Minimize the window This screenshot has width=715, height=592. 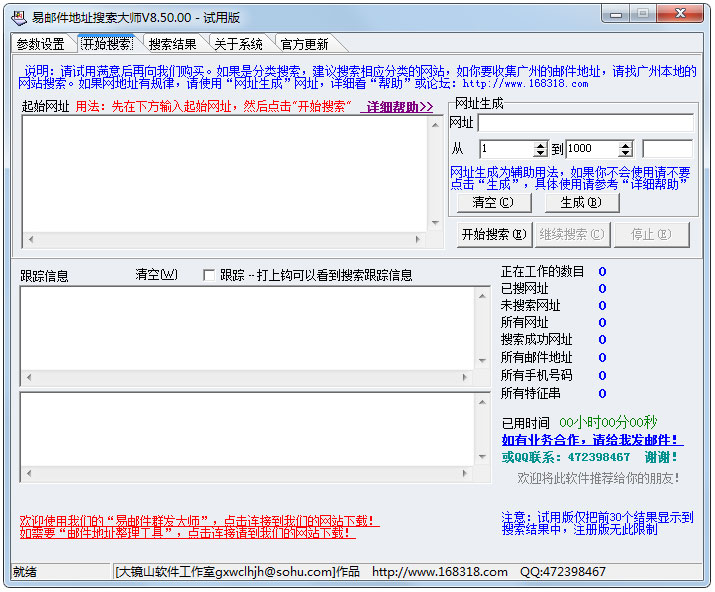click(616, 14)
